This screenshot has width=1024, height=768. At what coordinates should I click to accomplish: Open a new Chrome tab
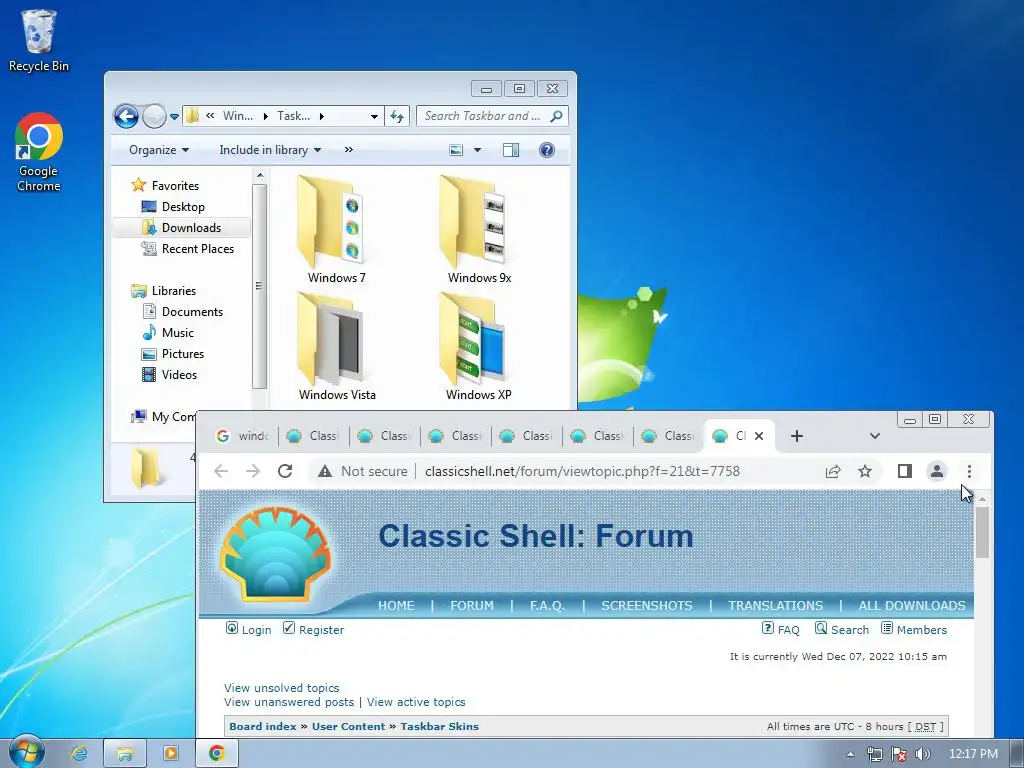pyautogui.click(x=797, y=436)
